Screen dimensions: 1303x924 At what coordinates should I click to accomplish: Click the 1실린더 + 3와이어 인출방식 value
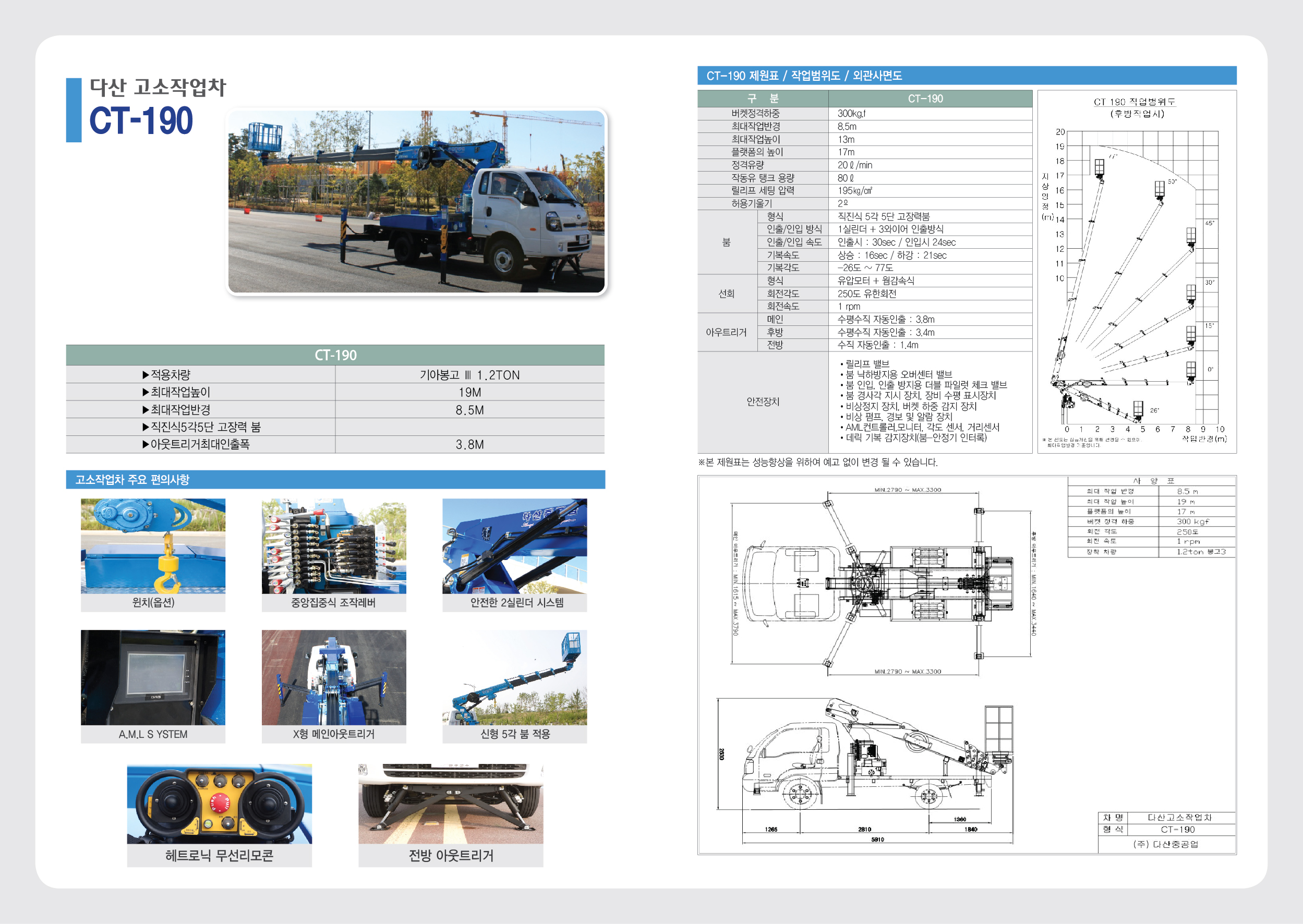click(890, 229)
